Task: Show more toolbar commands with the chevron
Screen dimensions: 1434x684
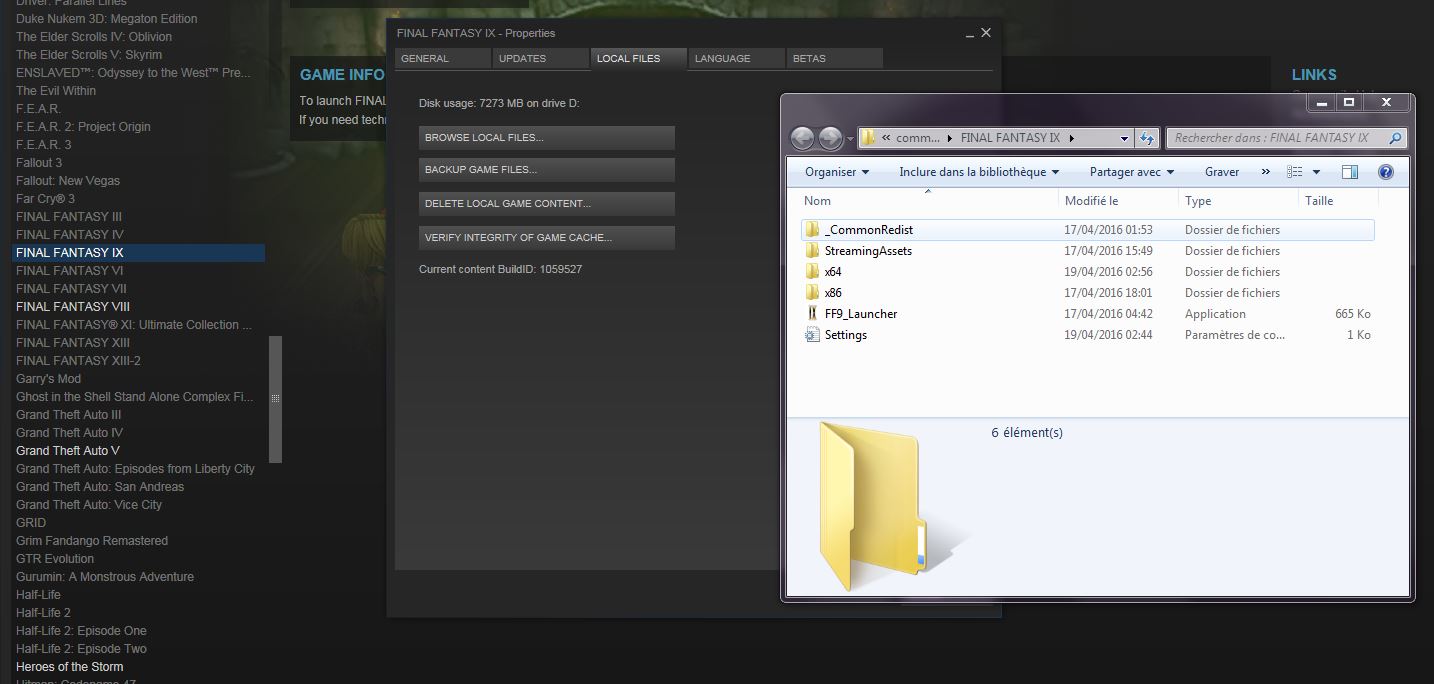Action: click(1266, 172)
